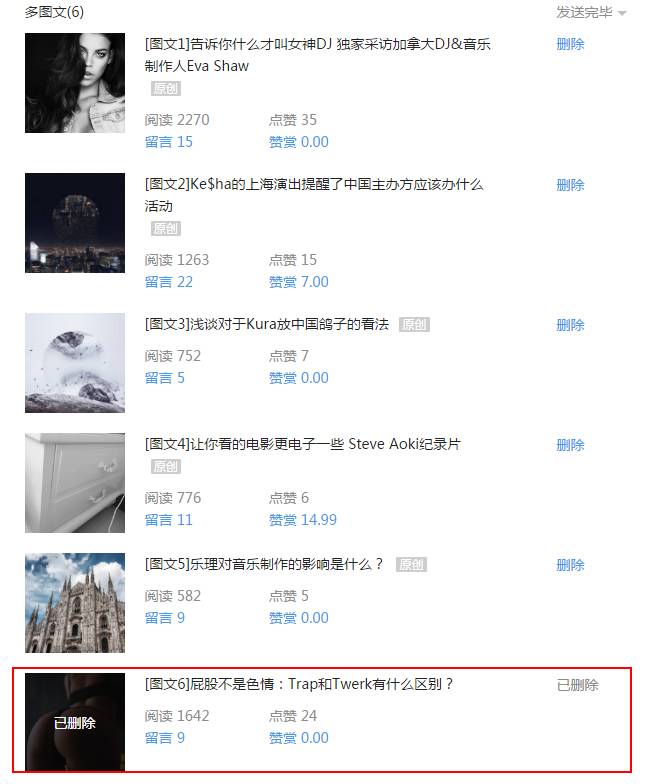The width and height of the screenshot is (670, 784).
Task: View 留言 22 comments on article 2
Action: [168, 282]
